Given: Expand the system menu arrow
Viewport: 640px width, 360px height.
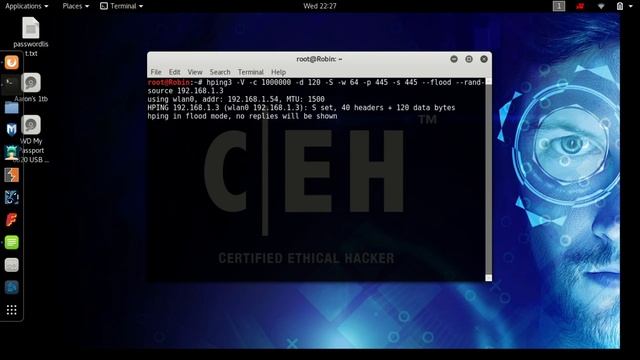Looking at the screenshot, I should point(630,7).
